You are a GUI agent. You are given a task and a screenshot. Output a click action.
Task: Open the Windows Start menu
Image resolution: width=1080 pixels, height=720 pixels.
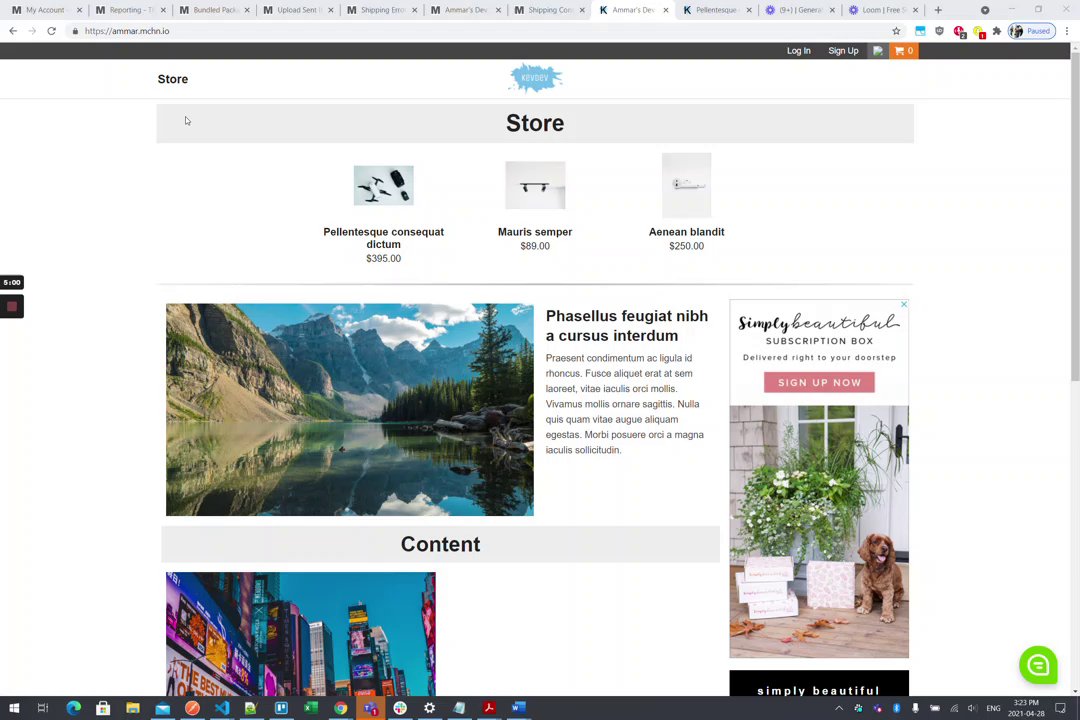click(14, 708)
